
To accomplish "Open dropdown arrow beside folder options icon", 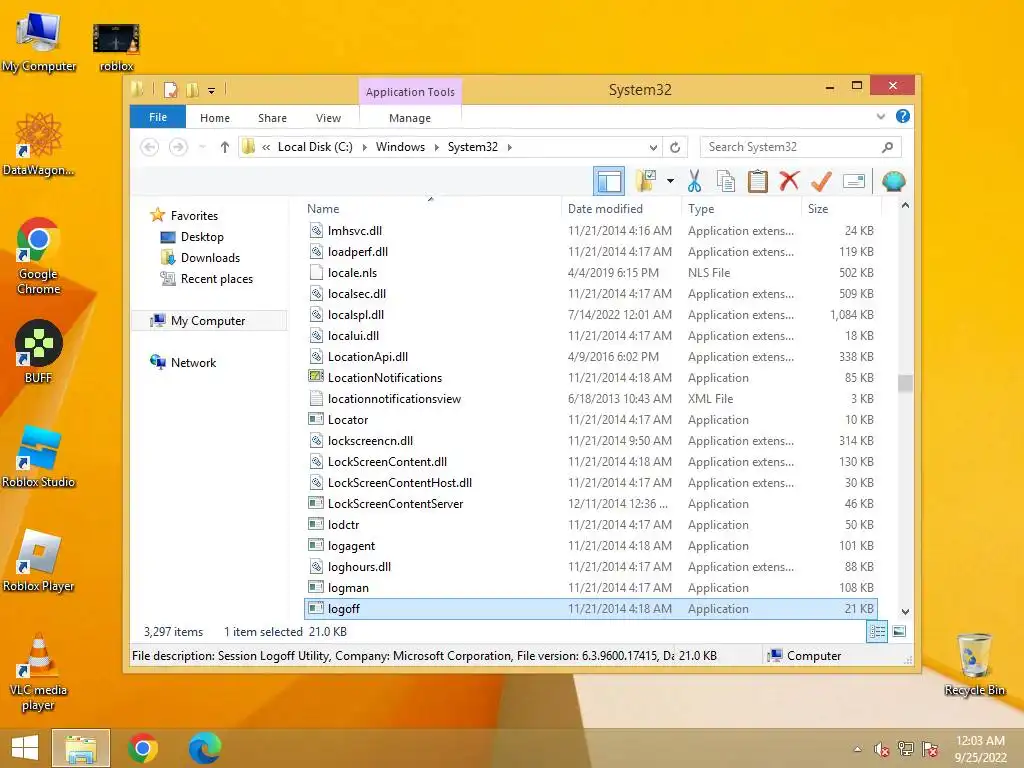I will (671, 182).
